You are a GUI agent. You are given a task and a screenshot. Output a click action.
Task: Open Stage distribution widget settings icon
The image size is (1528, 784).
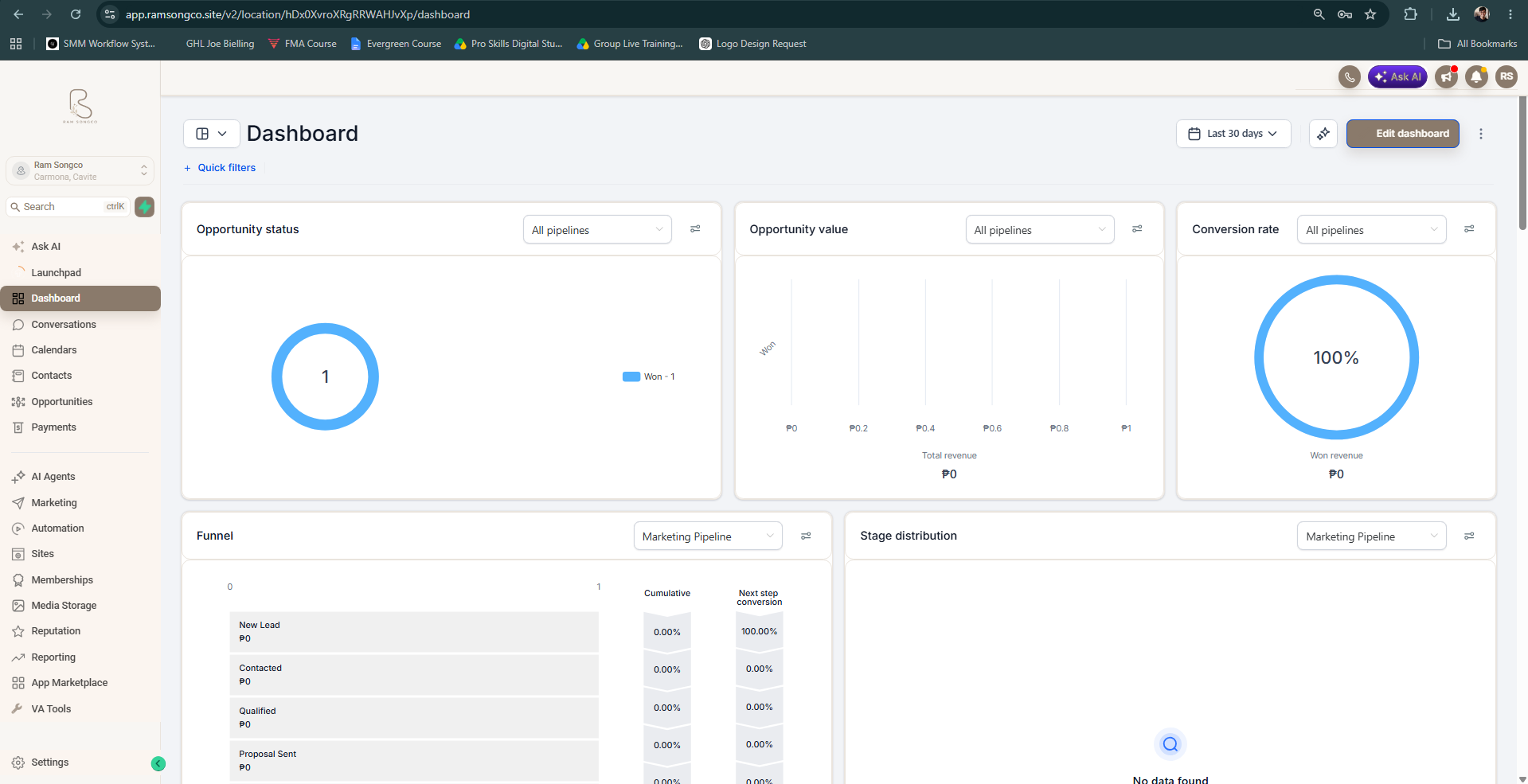point(1469,536)
